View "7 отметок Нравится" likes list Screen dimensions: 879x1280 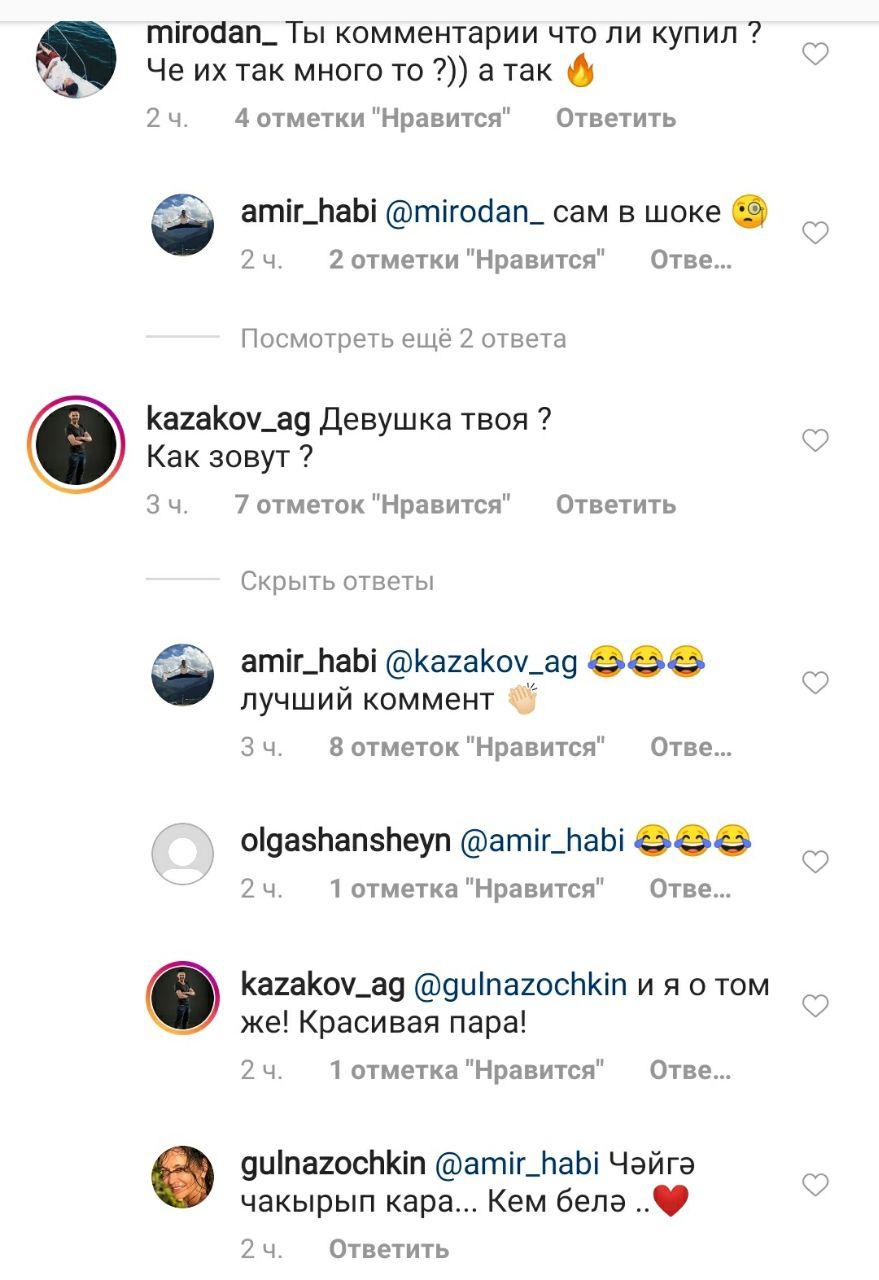(373, 505)
